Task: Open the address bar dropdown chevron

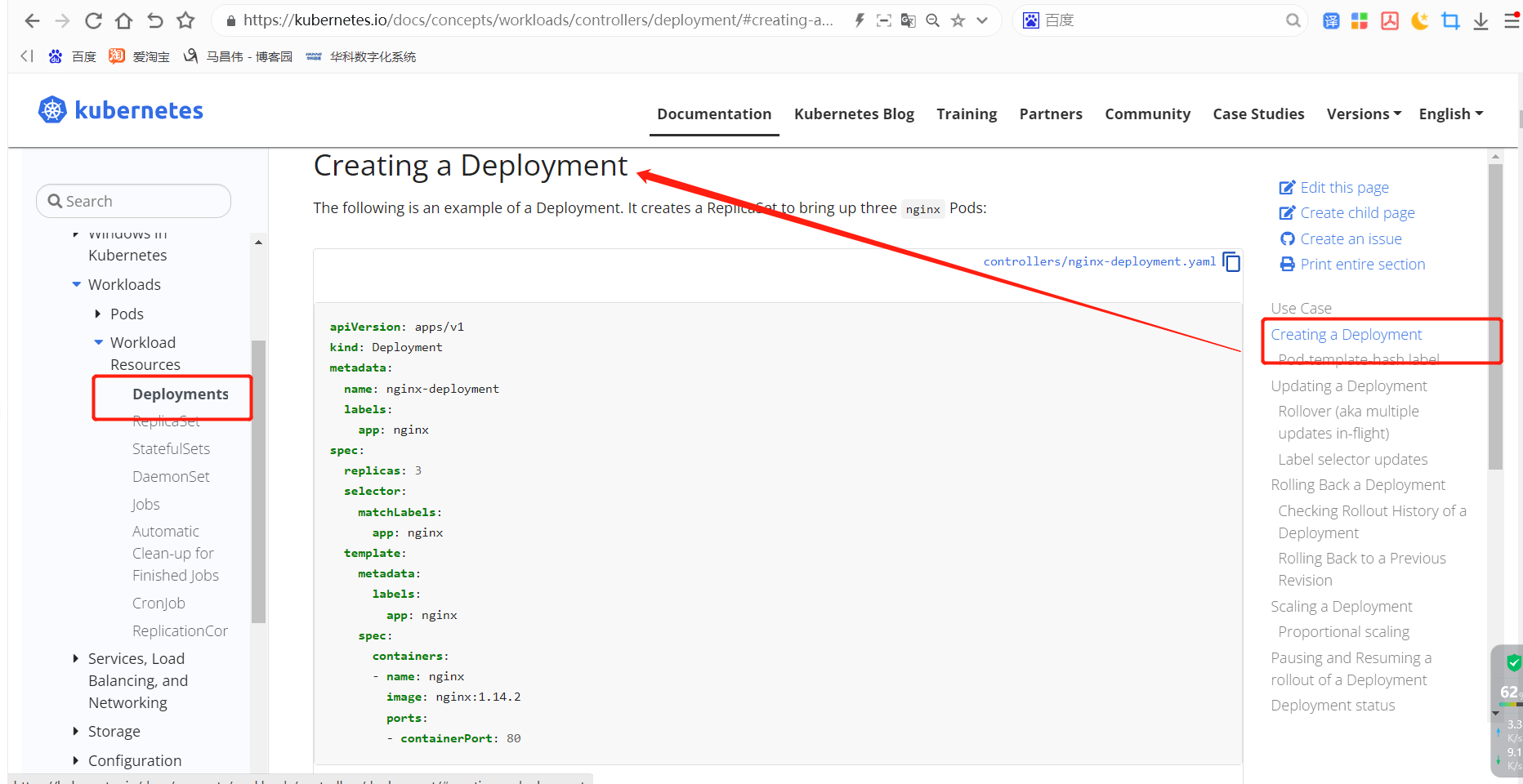Action: click(982, 20)
